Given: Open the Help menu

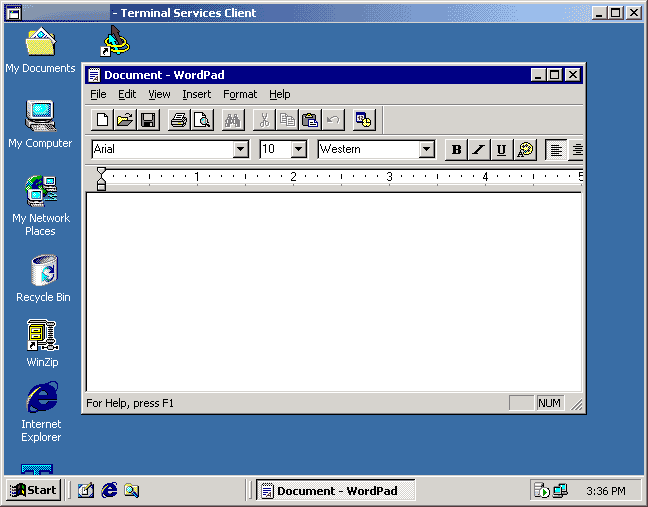Looking at the screenshot, I should tap(280, 95).
